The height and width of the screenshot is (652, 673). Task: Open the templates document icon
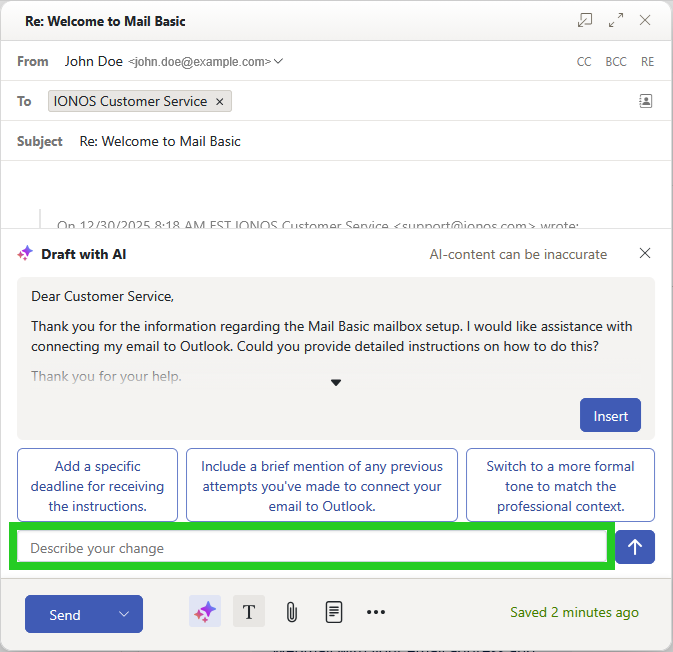(333, 612)
